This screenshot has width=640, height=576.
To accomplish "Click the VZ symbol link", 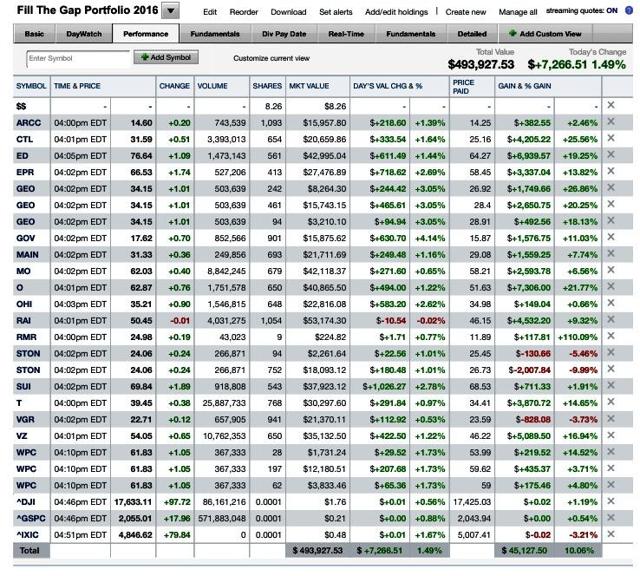I will click(x=22, y=436).
